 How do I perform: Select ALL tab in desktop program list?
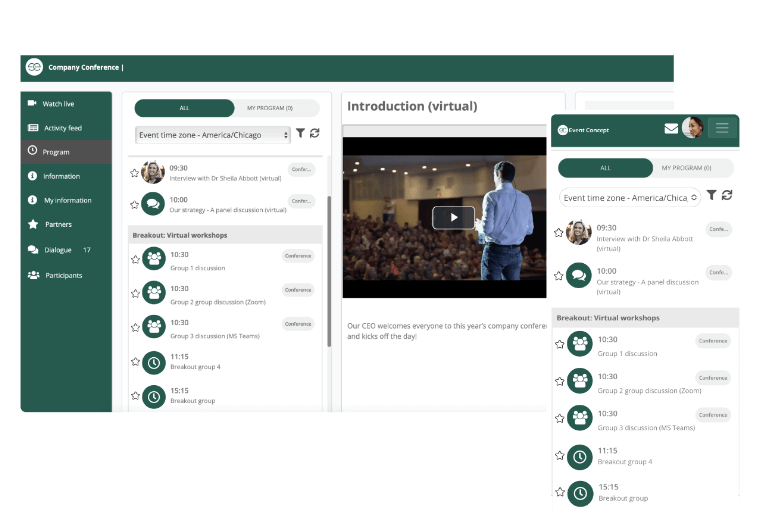(x=184, y=108)
